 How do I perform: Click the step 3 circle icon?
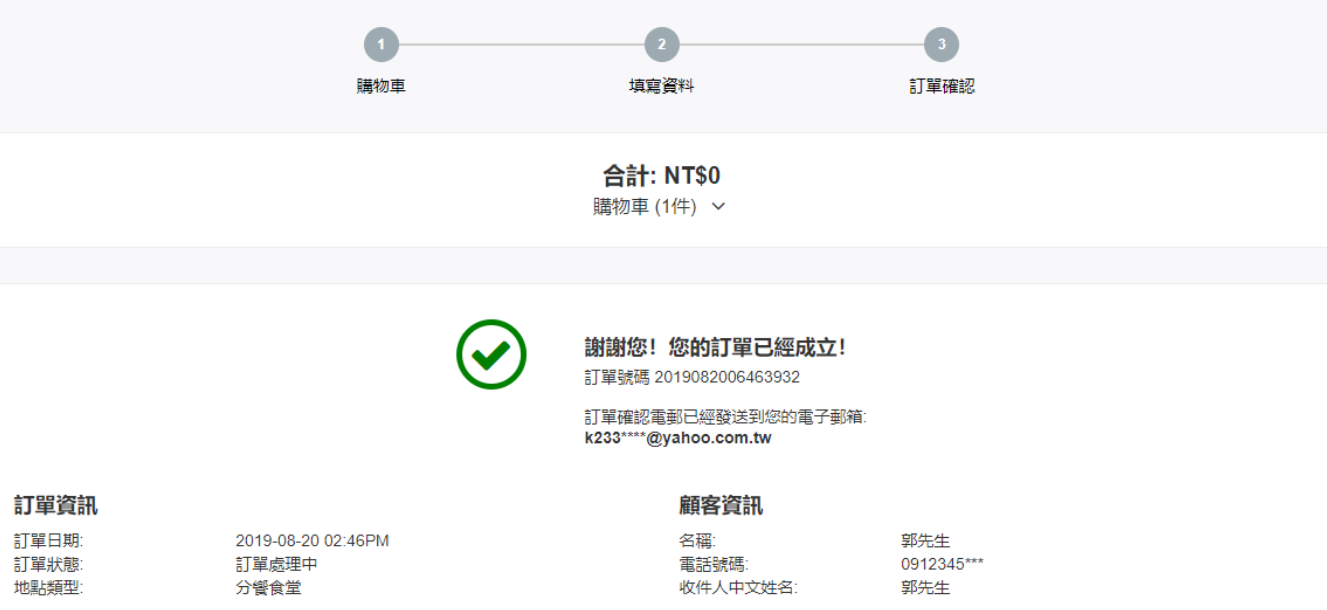tap(941, 45)
